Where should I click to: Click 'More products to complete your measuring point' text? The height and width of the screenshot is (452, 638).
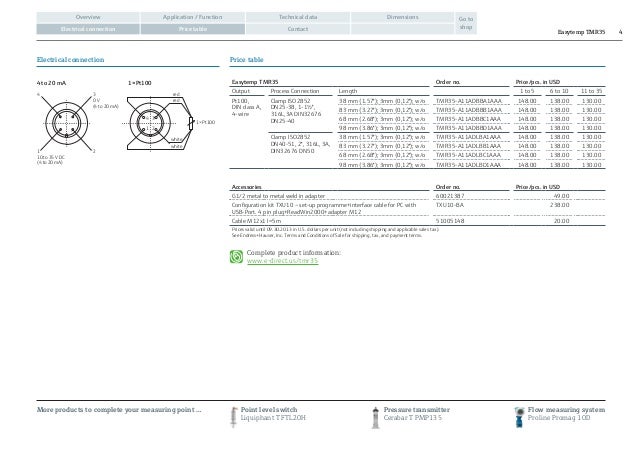pos(119,410)
